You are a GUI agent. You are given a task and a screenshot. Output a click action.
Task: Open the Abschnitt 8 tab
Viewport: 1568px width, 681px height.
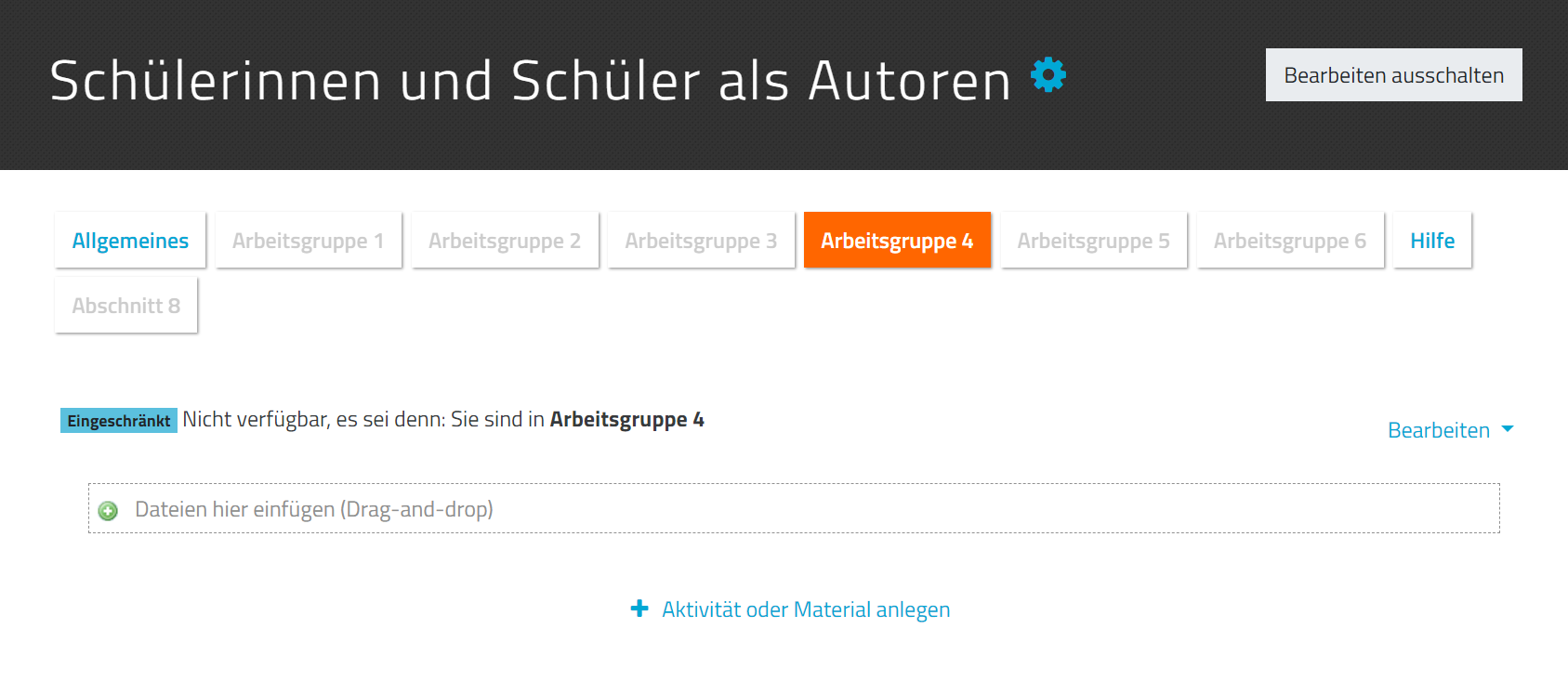pos(126,306)
